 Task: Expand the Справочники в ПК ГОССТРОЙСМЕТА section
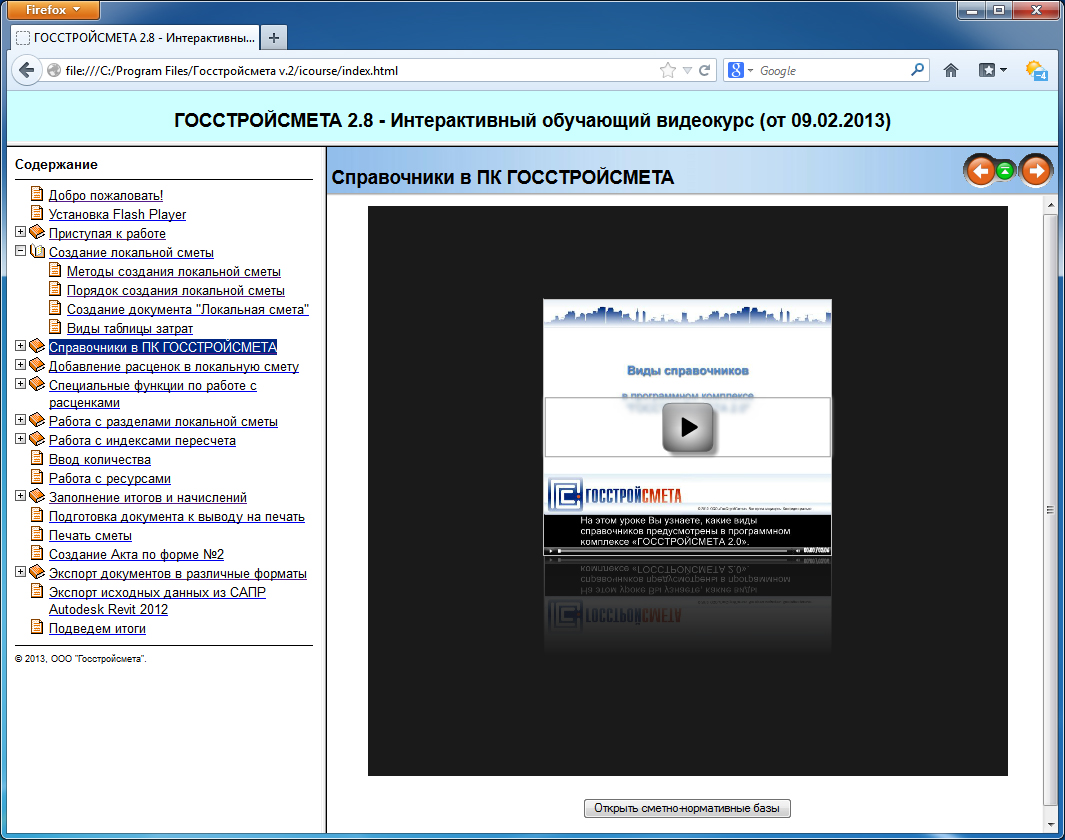(20, 346)
